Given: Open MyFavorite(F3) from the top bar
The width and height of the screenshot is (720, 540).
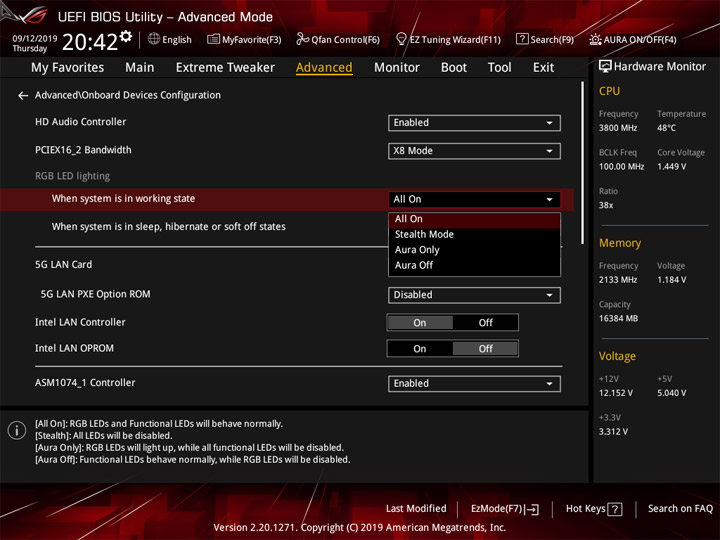Looking at the screenshot, I should click(x=244, y=39).
